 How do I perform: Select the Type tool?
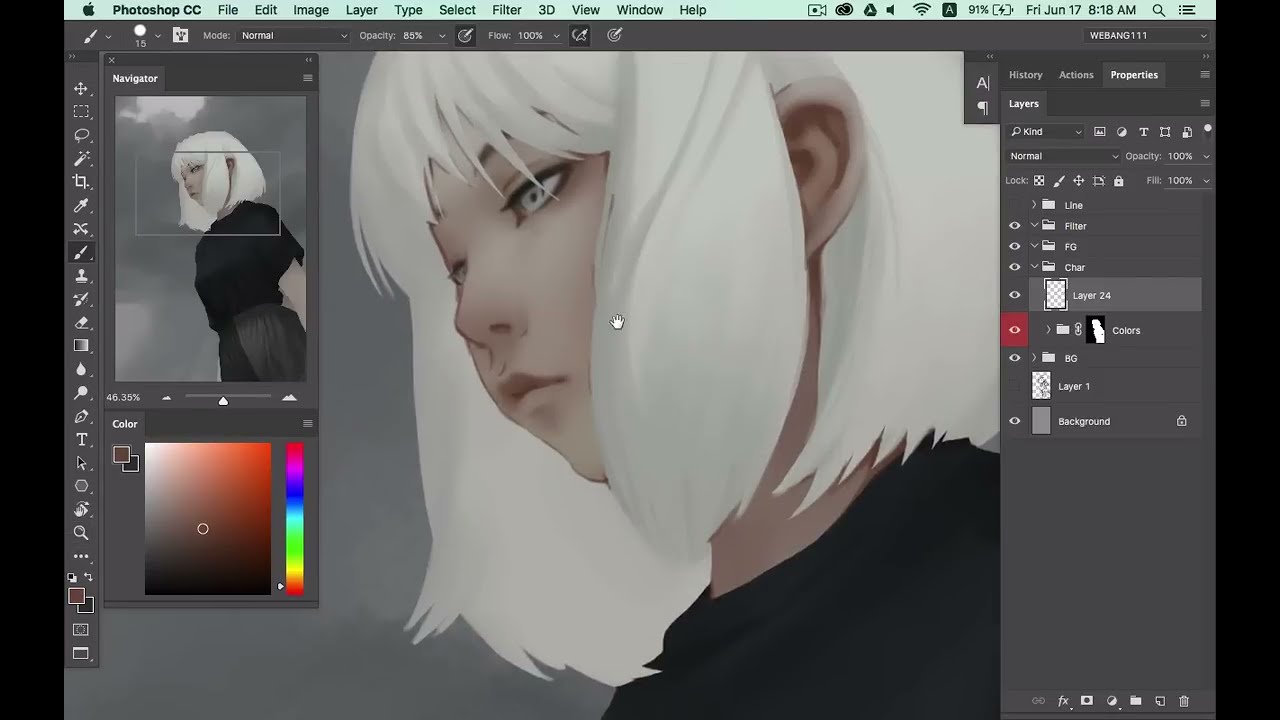tap(81, 440)
